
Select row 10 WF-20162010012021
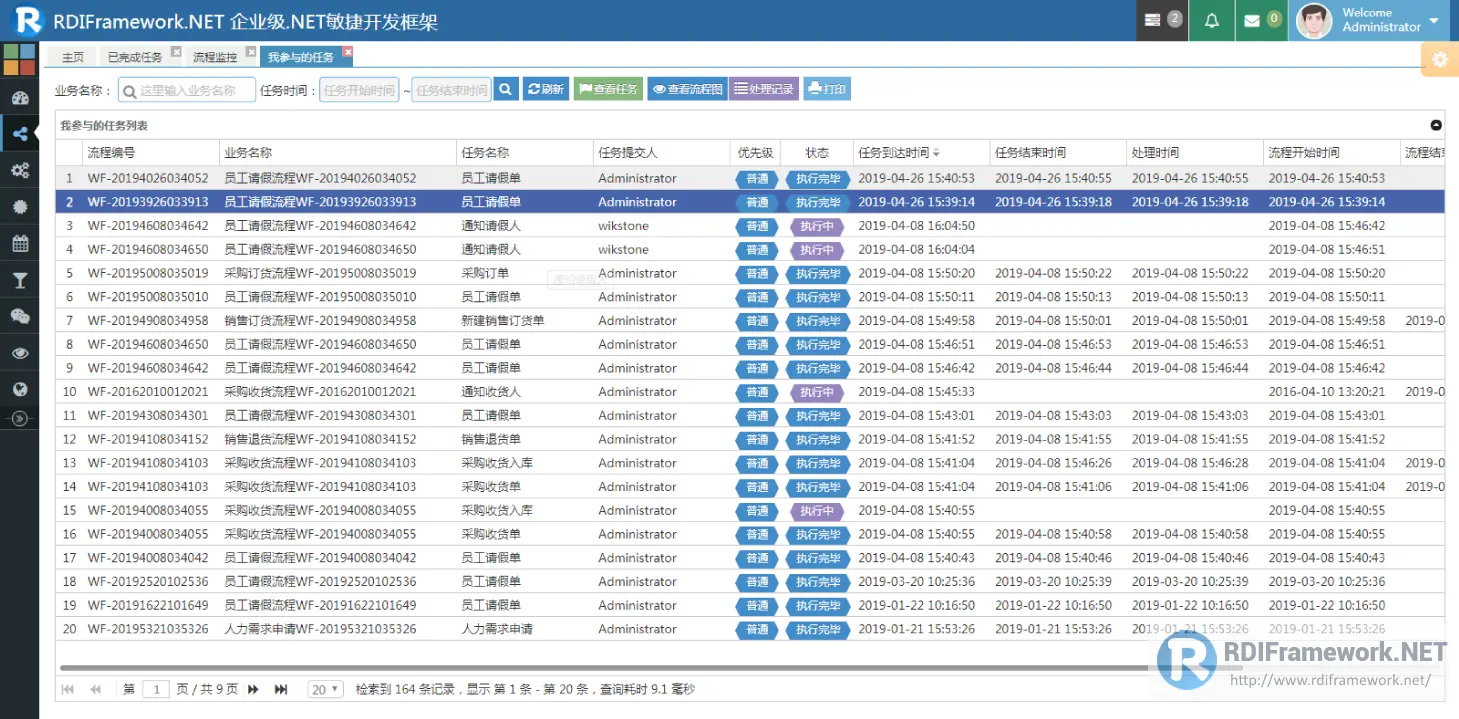coord(750,392)
